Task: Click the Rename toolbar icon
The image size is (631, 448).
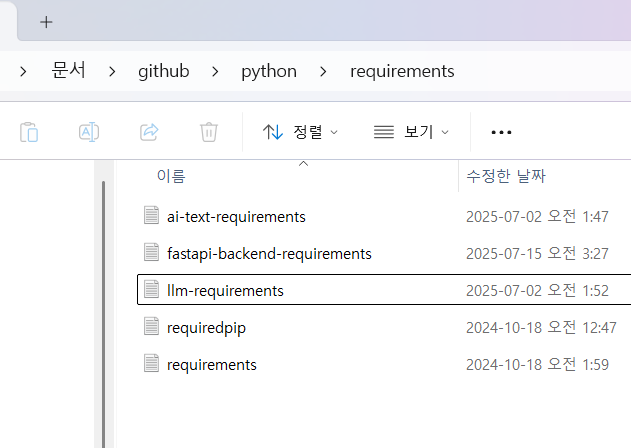Action: pos(89,132)
